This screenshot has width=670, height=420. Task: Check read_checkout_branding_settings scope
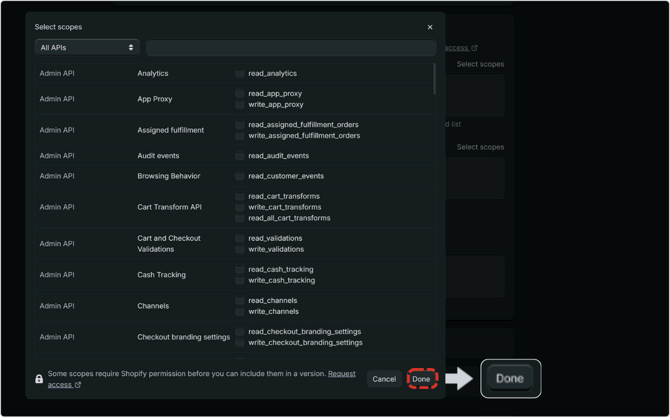click(x=240, y=331)
